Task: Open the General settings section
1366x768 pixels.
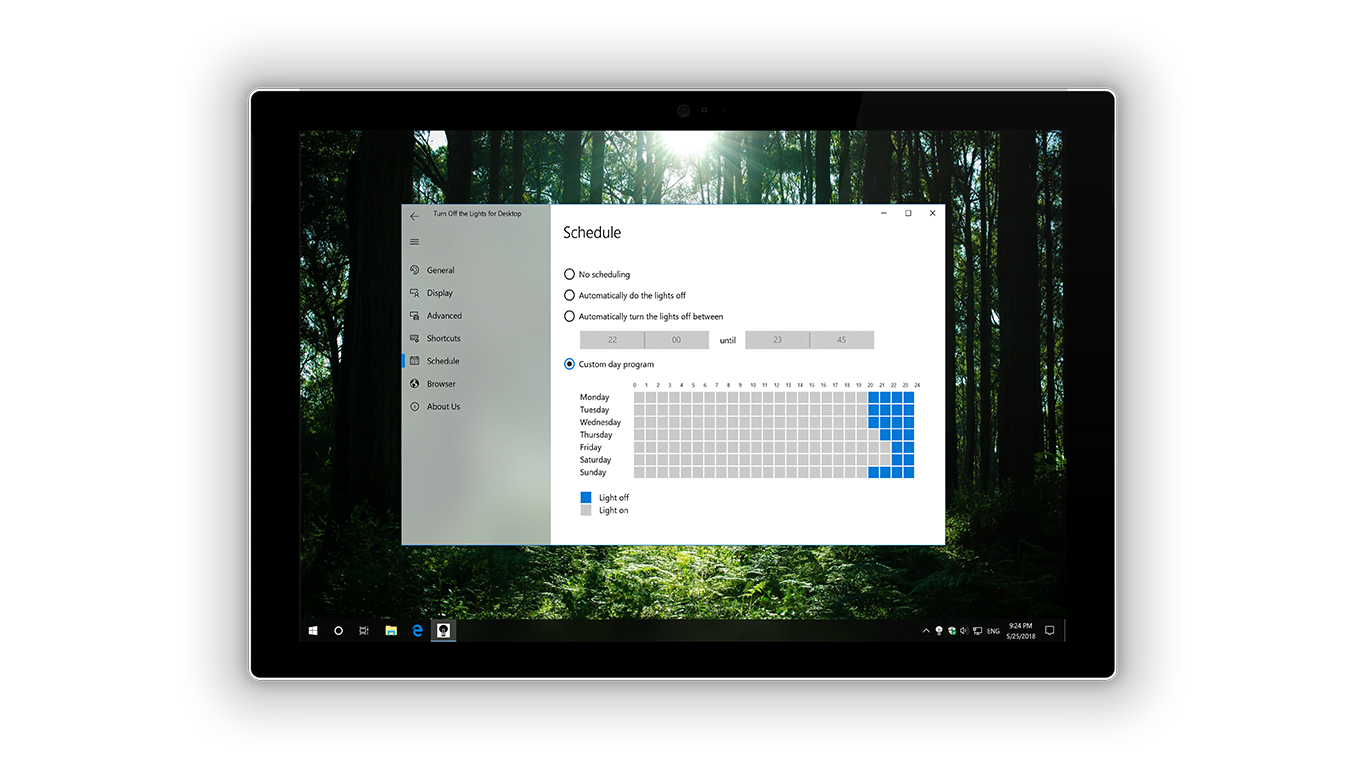Action: [440, 270]
